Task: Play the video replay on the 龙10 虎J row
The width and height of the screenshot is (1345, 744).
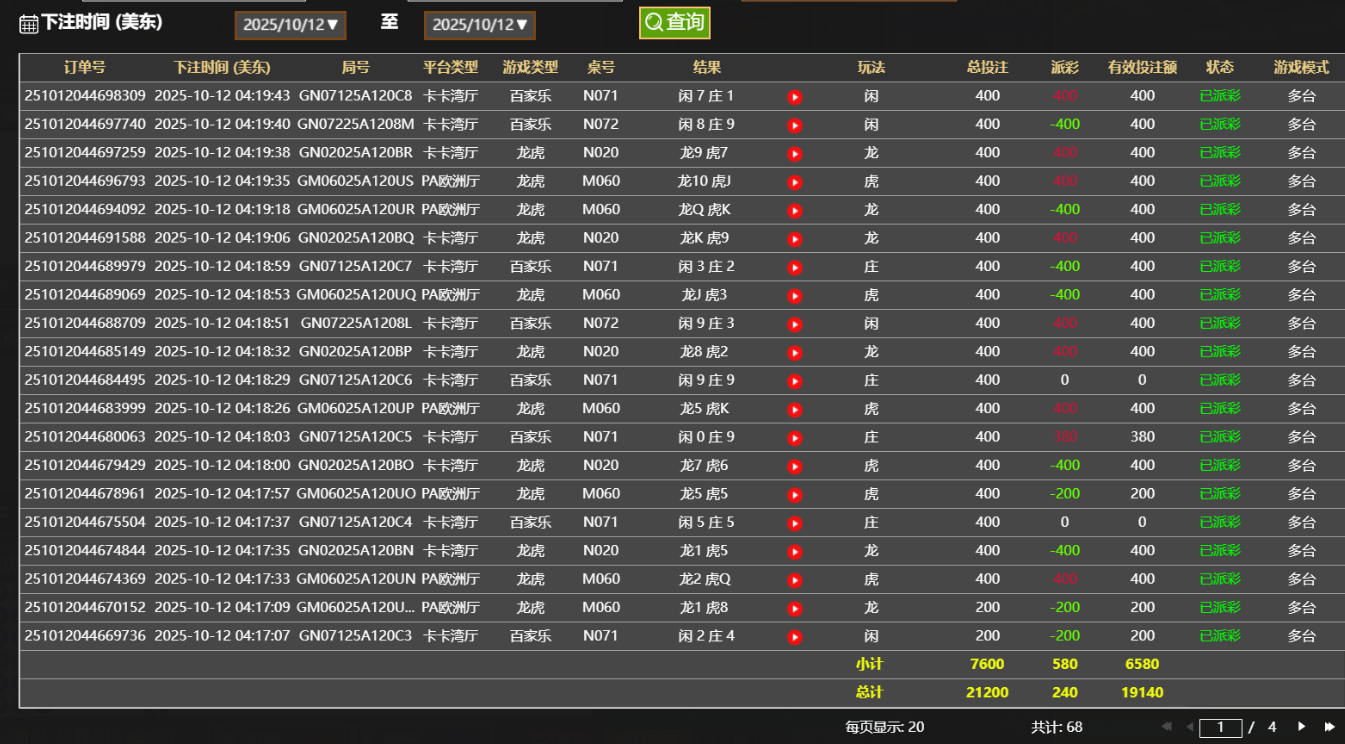Action: [795, 182]
